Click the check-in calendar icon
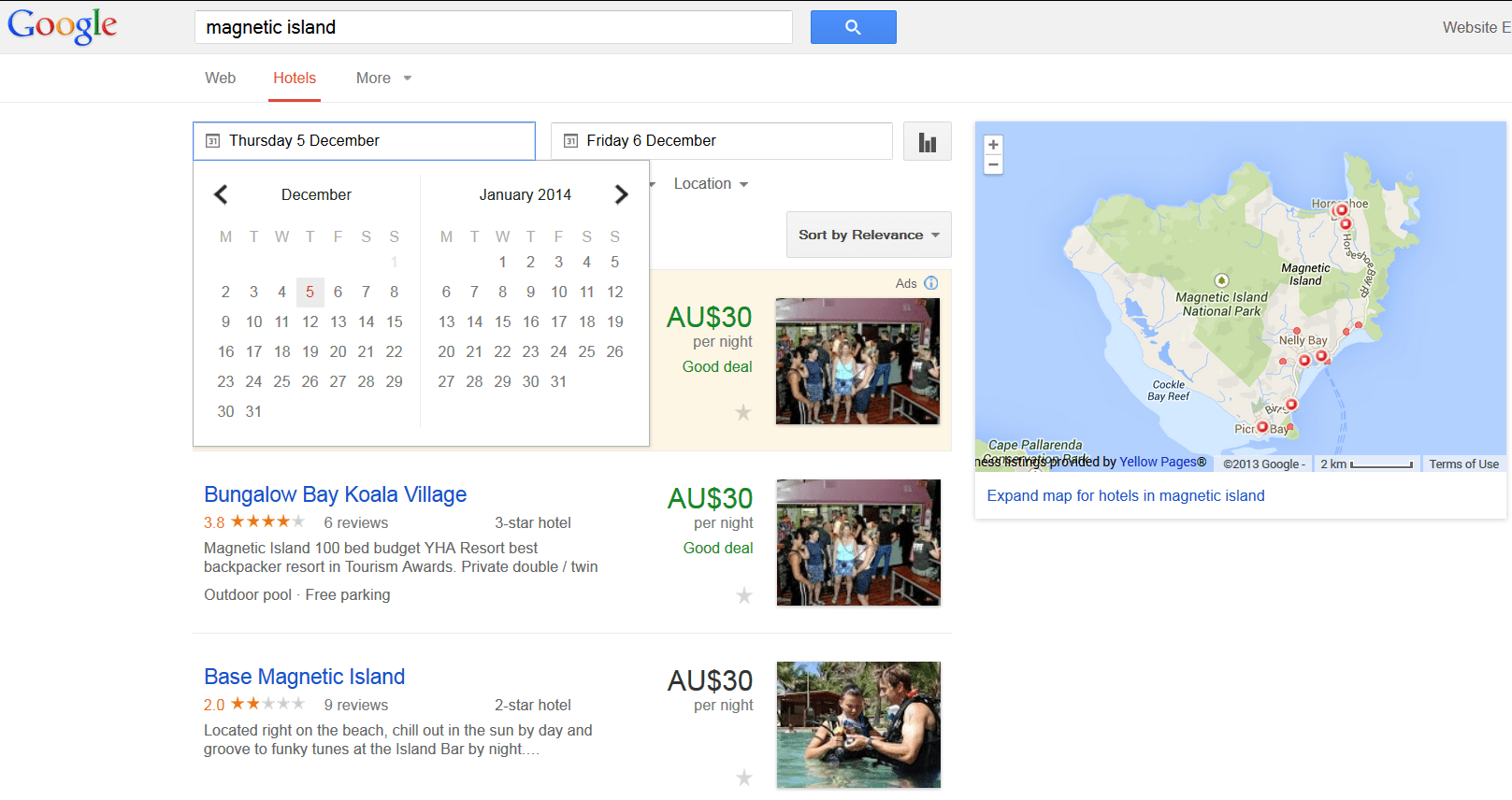 click(212, 141)
